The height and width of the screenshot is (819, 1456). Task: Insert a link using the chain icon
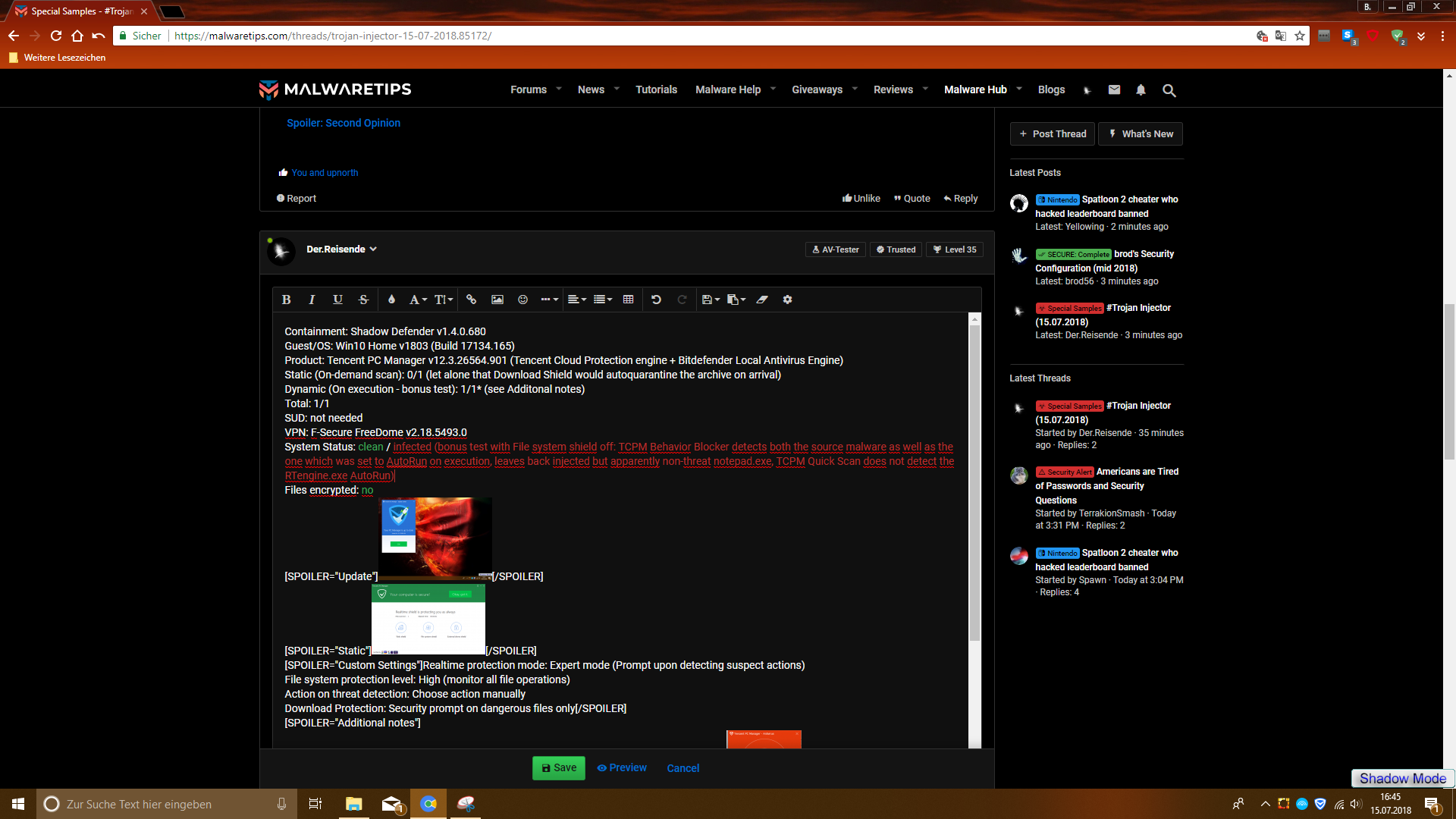[x=471, y=300]
